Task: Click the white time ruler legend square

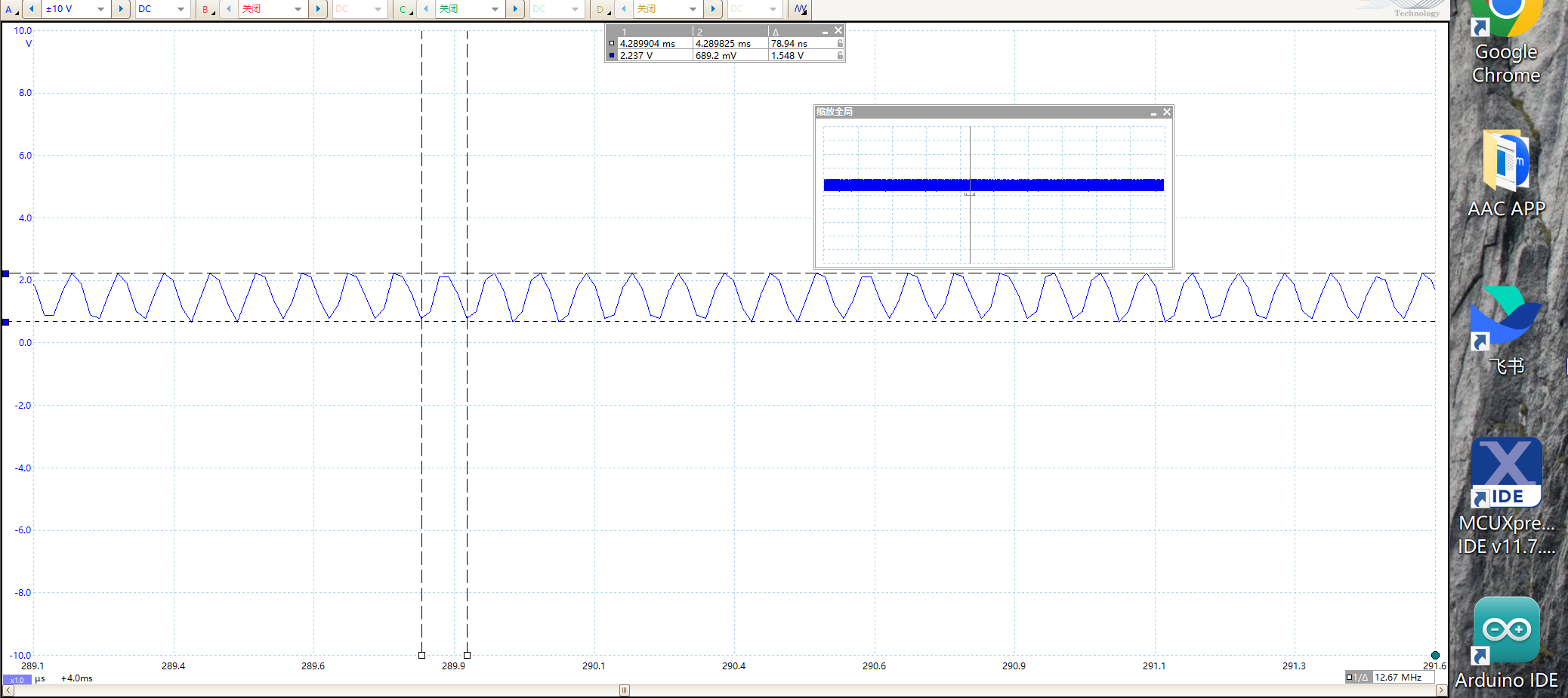Action: [x=612, y=44]
